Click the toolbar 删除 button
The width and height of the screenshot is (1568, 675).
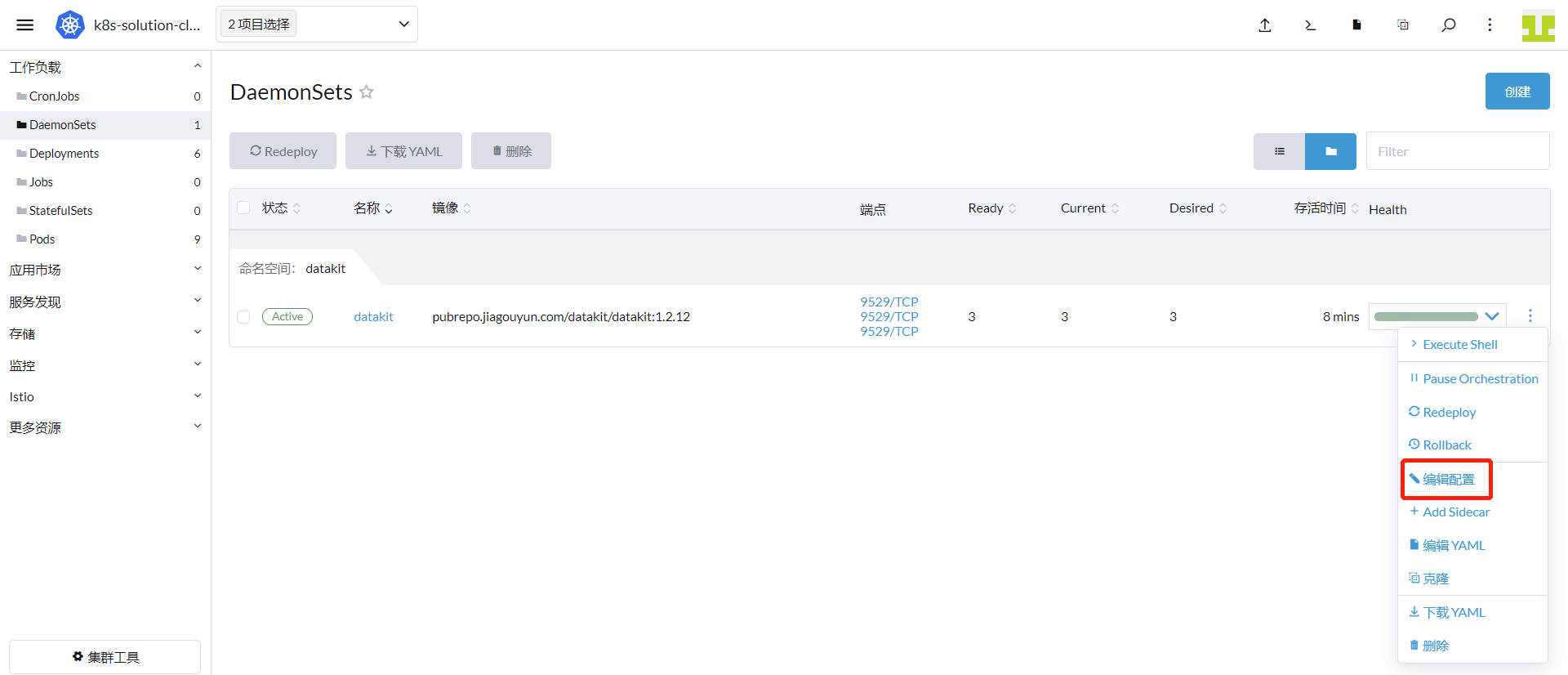(x=511, y=151)
